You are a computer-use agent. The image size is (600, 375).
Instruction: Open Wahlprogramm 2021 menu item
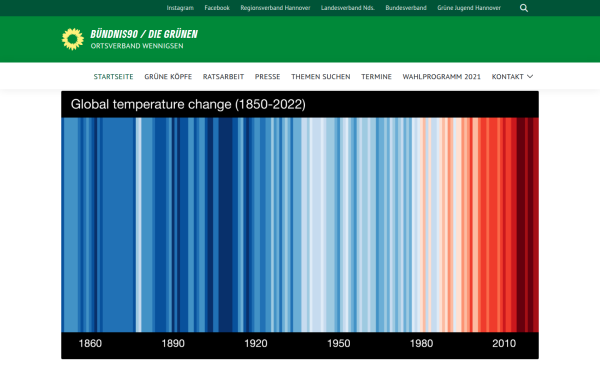point(442,77)
